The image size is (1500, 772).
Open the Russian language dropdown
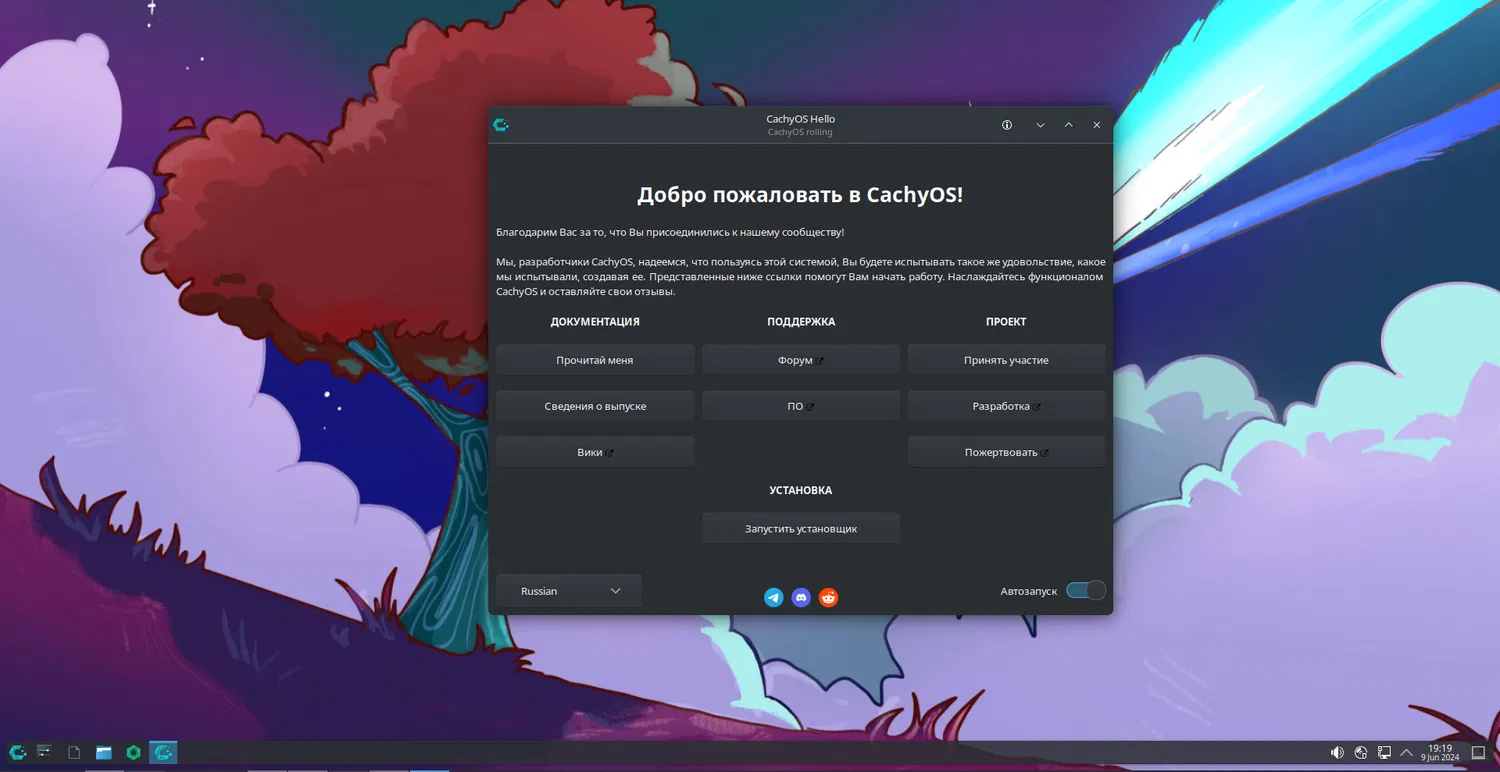(x=569, y=591)
